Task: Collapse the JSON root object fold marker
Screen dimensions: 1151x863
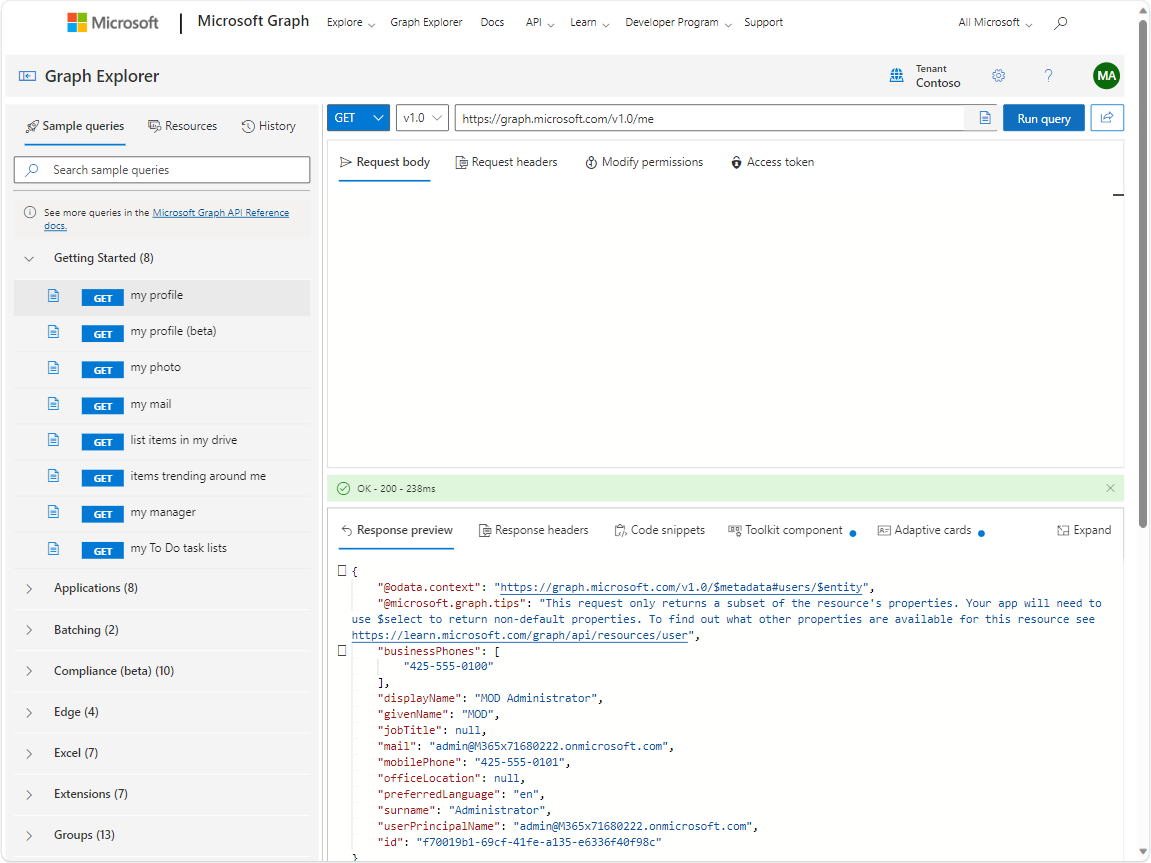Action: coord(342,570)
